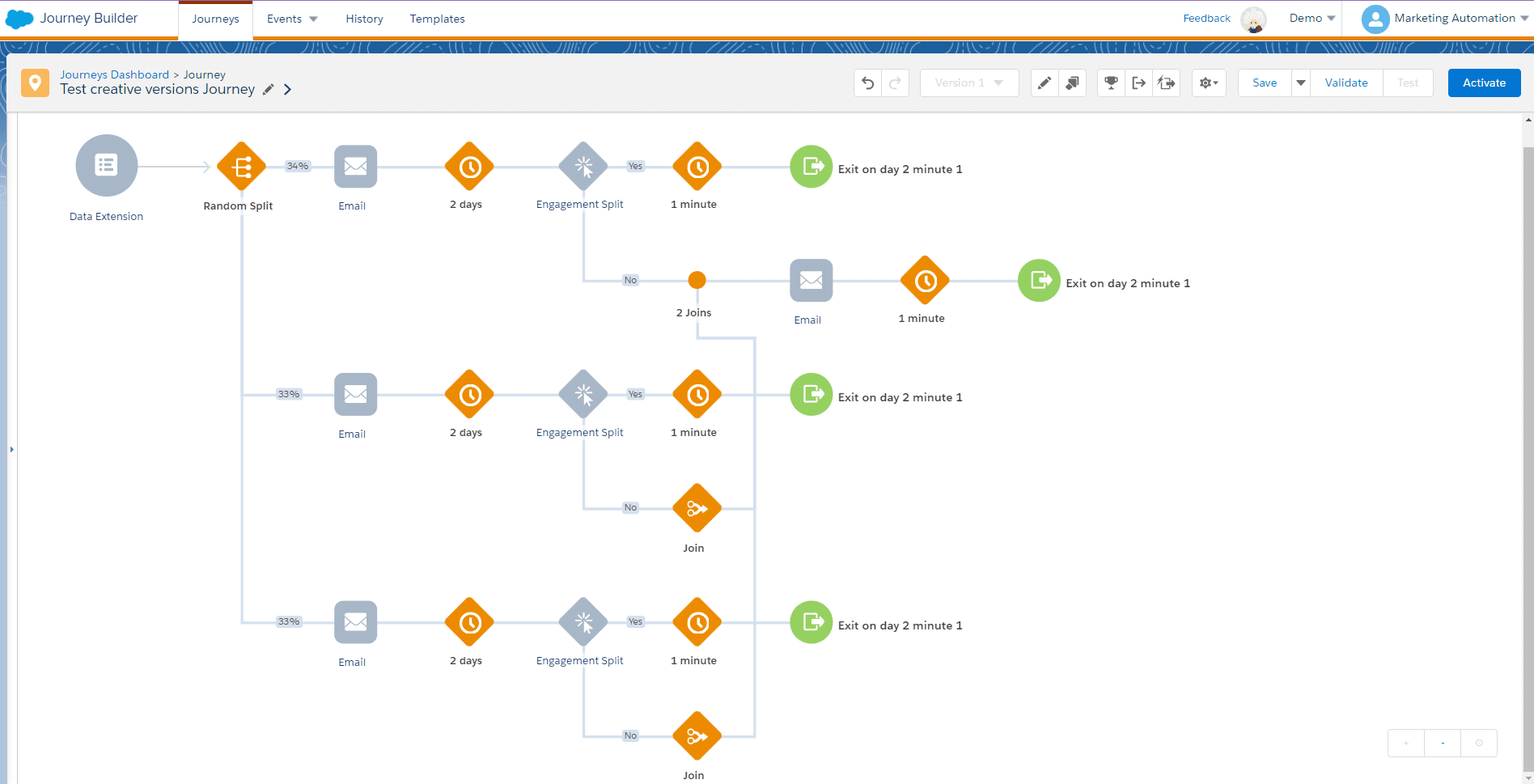Click the bottom Join activity diamond

(697, 736)
